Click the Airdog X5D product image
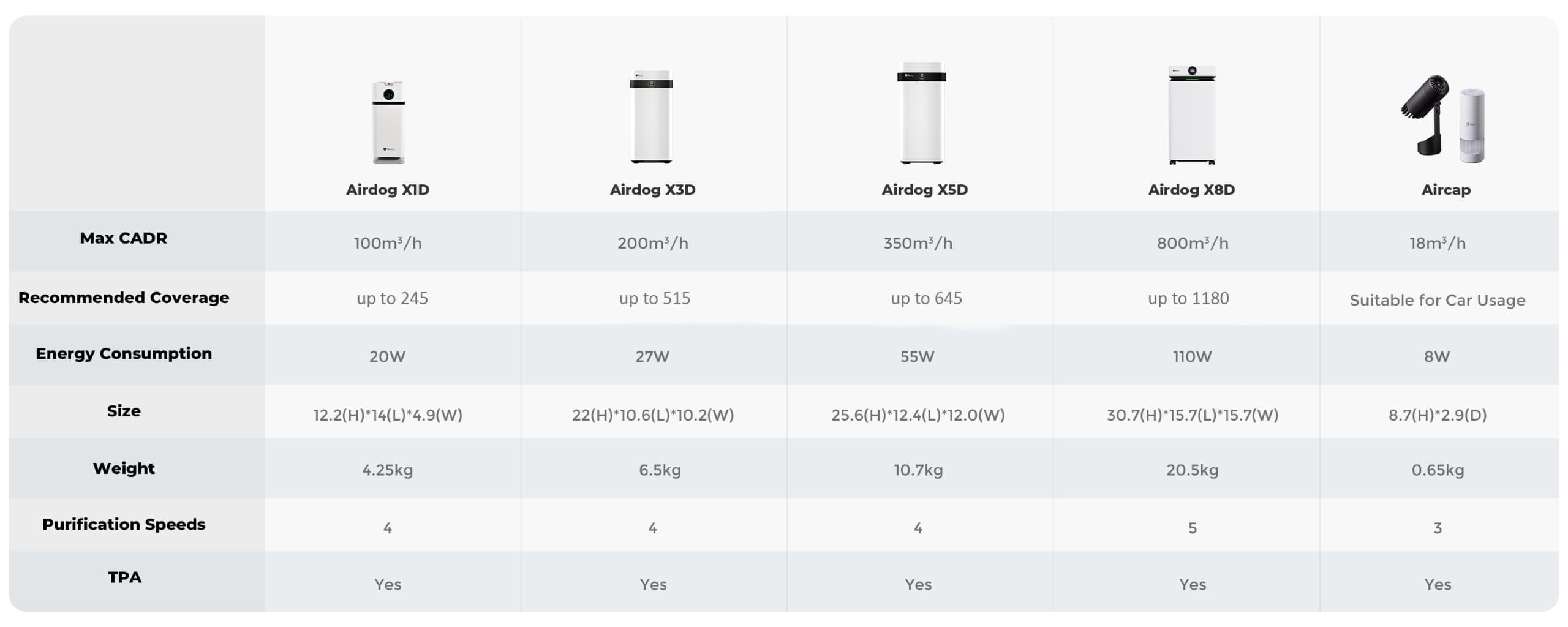This screenshot has width=1568, height=627. point(922,113)
